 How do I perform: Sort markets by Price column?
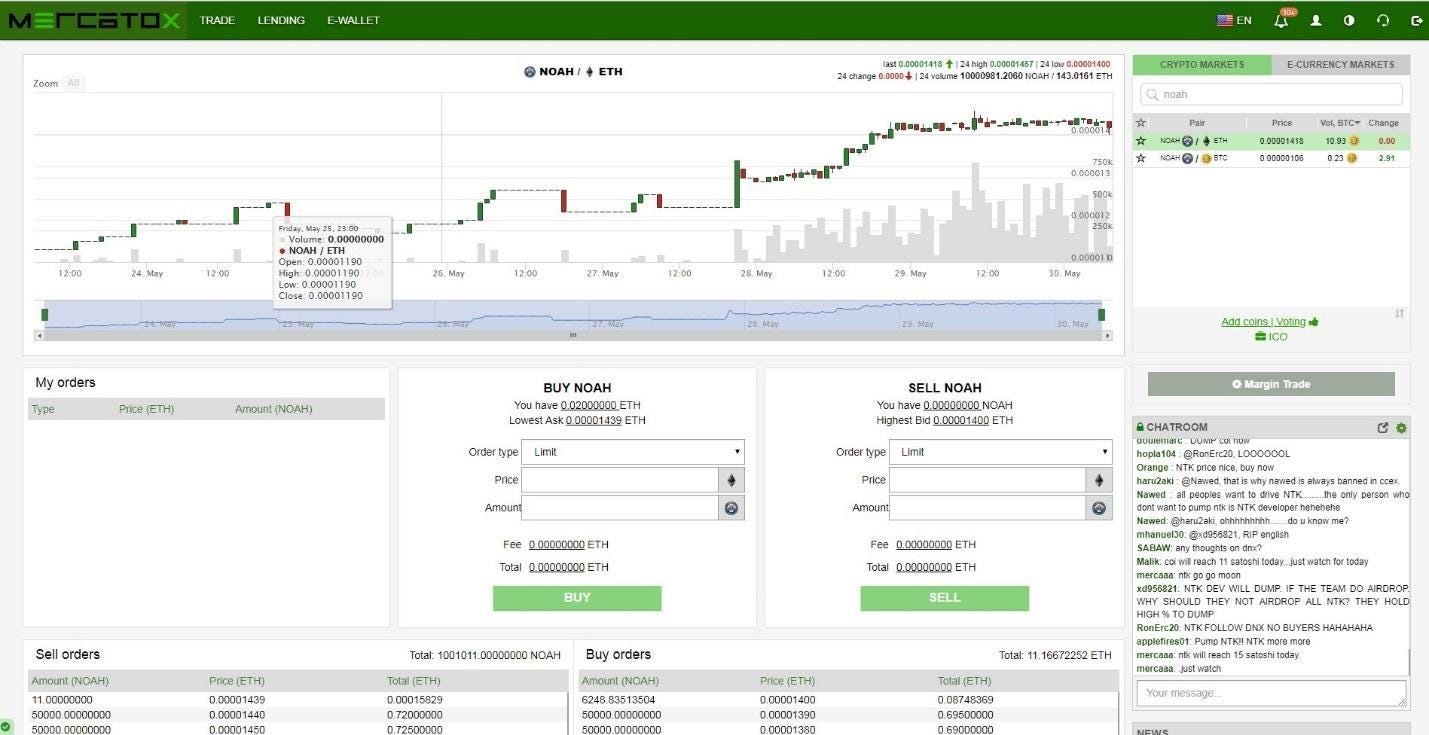[1281, 123]
